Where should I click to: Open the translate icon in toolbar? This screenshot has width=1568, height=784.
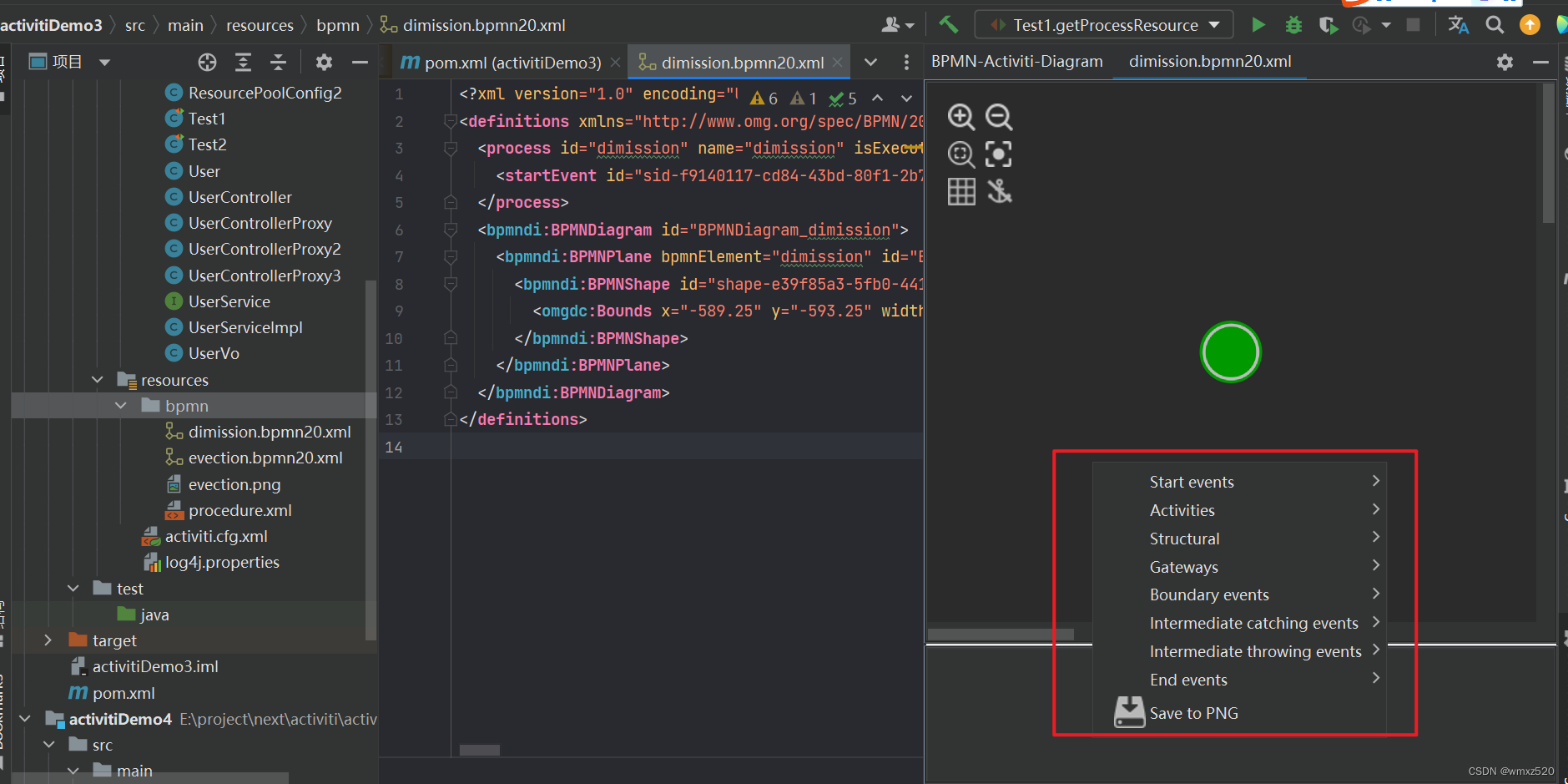[1459, 25]
